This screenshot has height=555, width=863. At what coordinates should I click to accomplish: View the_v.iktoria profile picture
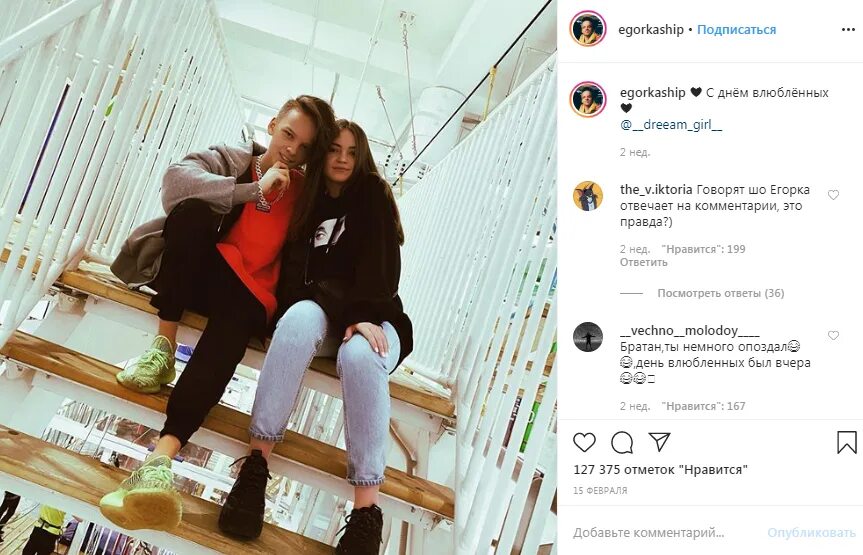tap(588, 196)
